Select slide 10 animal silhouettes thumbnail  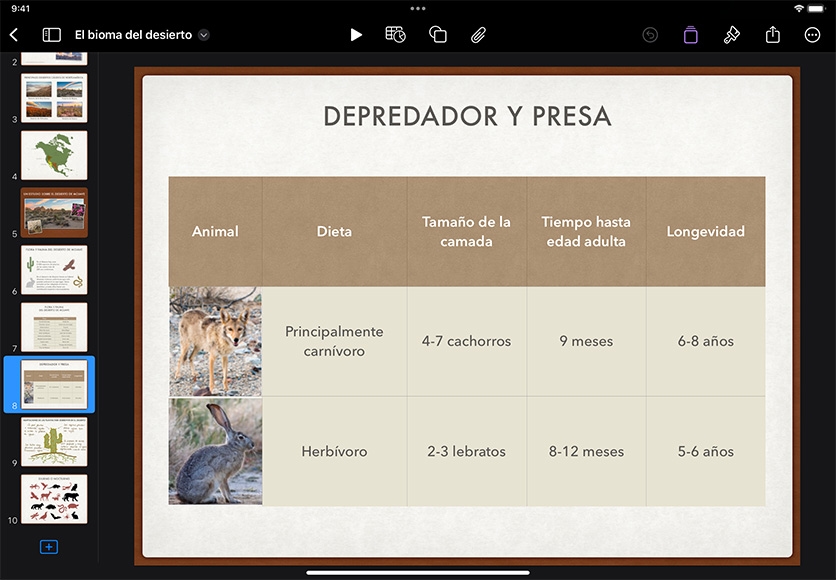point(54,499)
